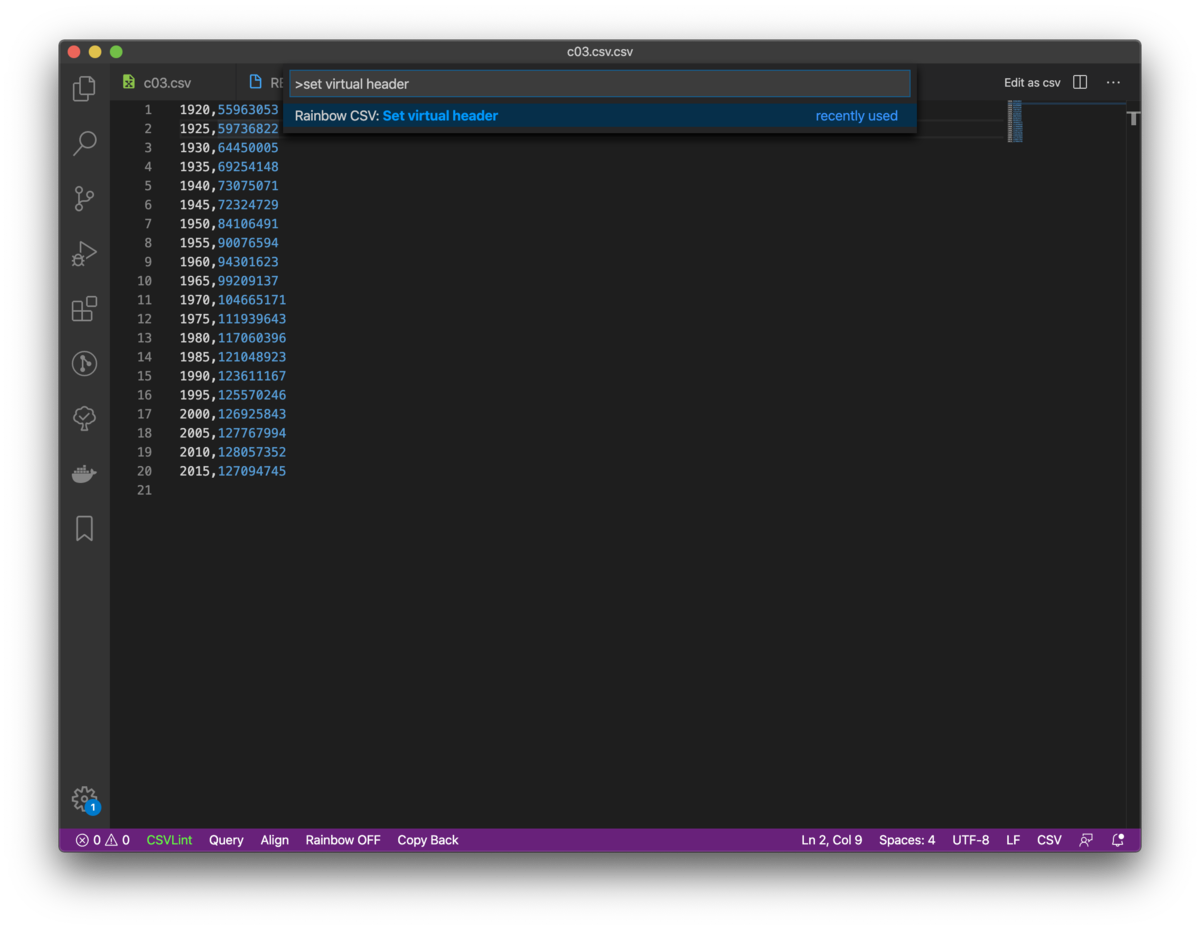The height and width of the screenshot is (930, 1200).
Task: Switch to the c03.csv tab
Action: tap(166, 82)
